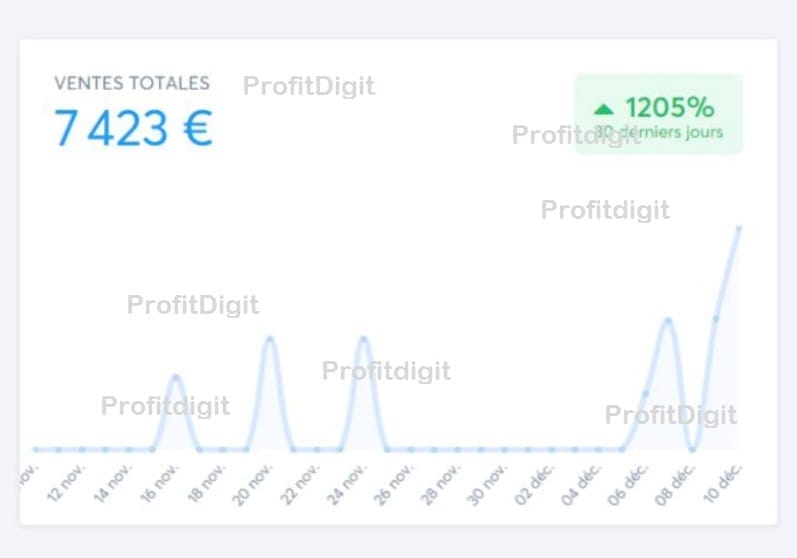
Task: Click the "30 derniers jours" label
Action: pyautogui.click(x=659, y=132)
